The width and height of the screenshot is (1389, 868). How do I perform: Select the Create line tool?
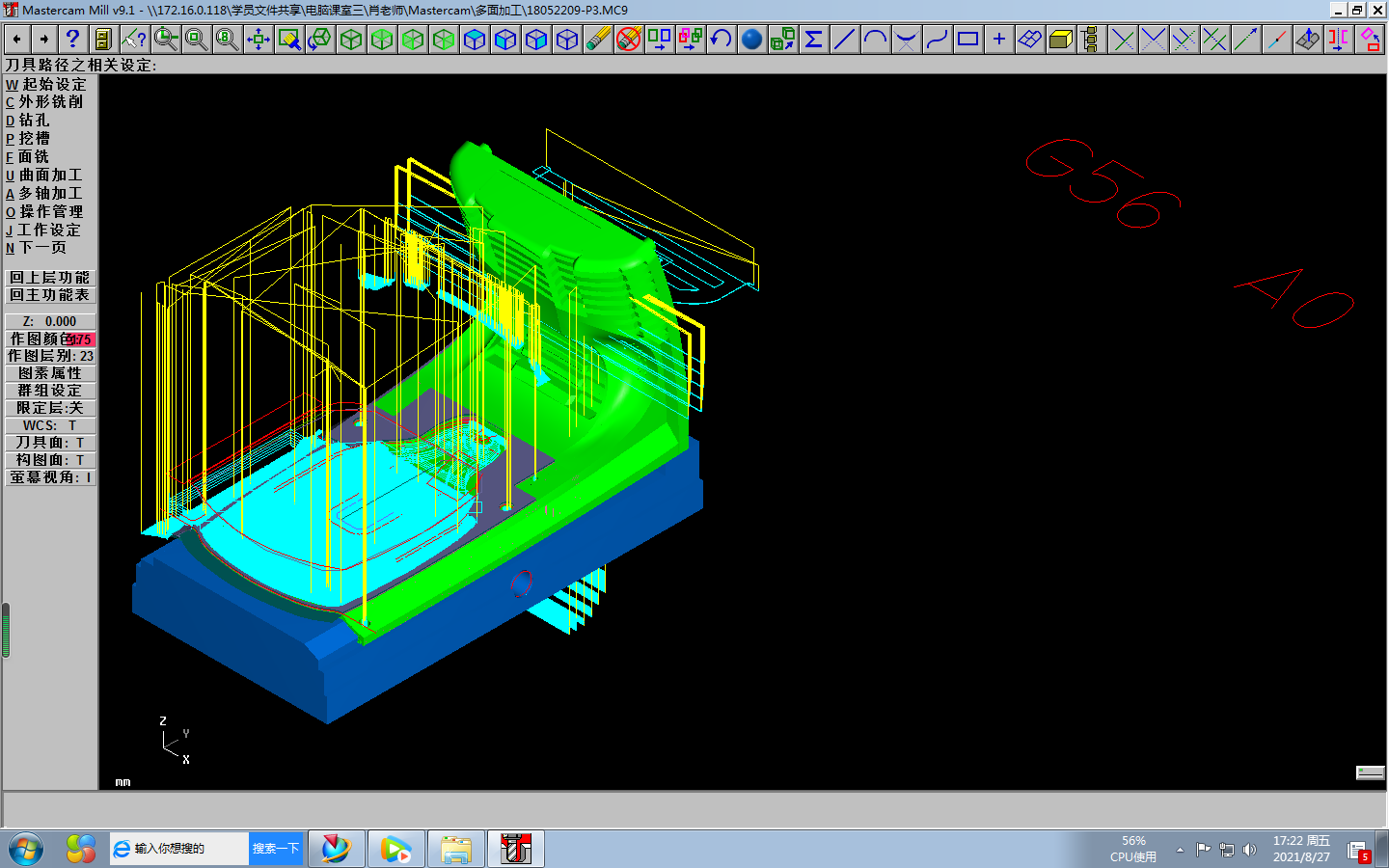[845, 40]
